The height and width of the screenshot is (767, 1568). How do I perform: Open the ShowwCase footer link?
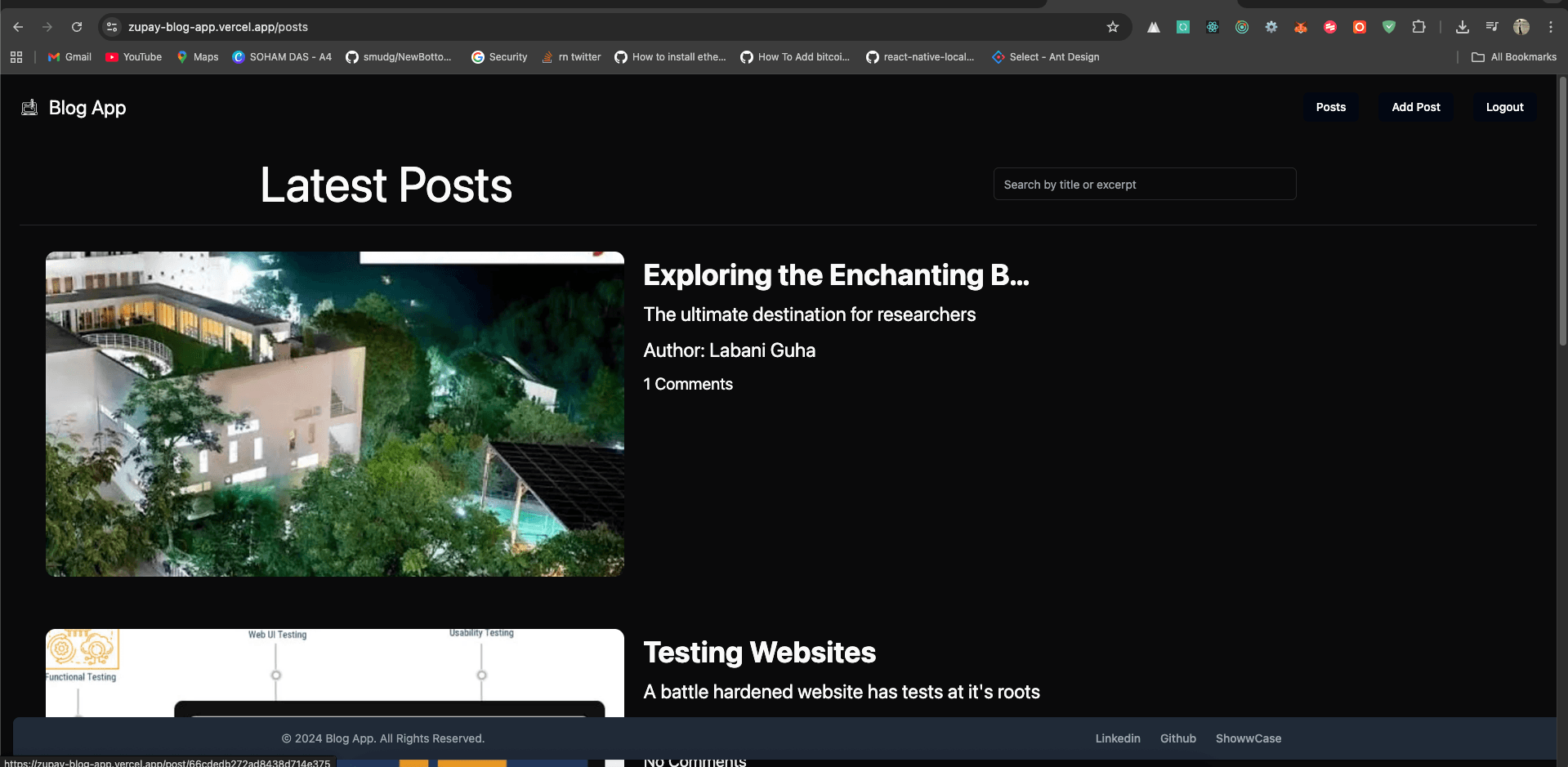1249,738
